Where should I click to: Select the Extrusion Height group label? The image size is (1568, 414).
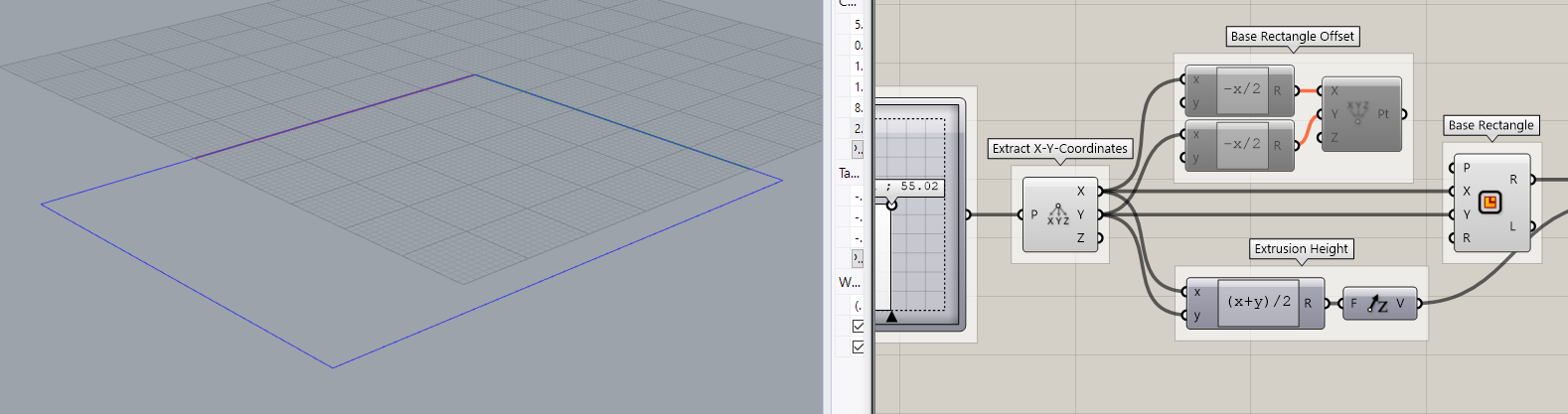point(1301,249)
